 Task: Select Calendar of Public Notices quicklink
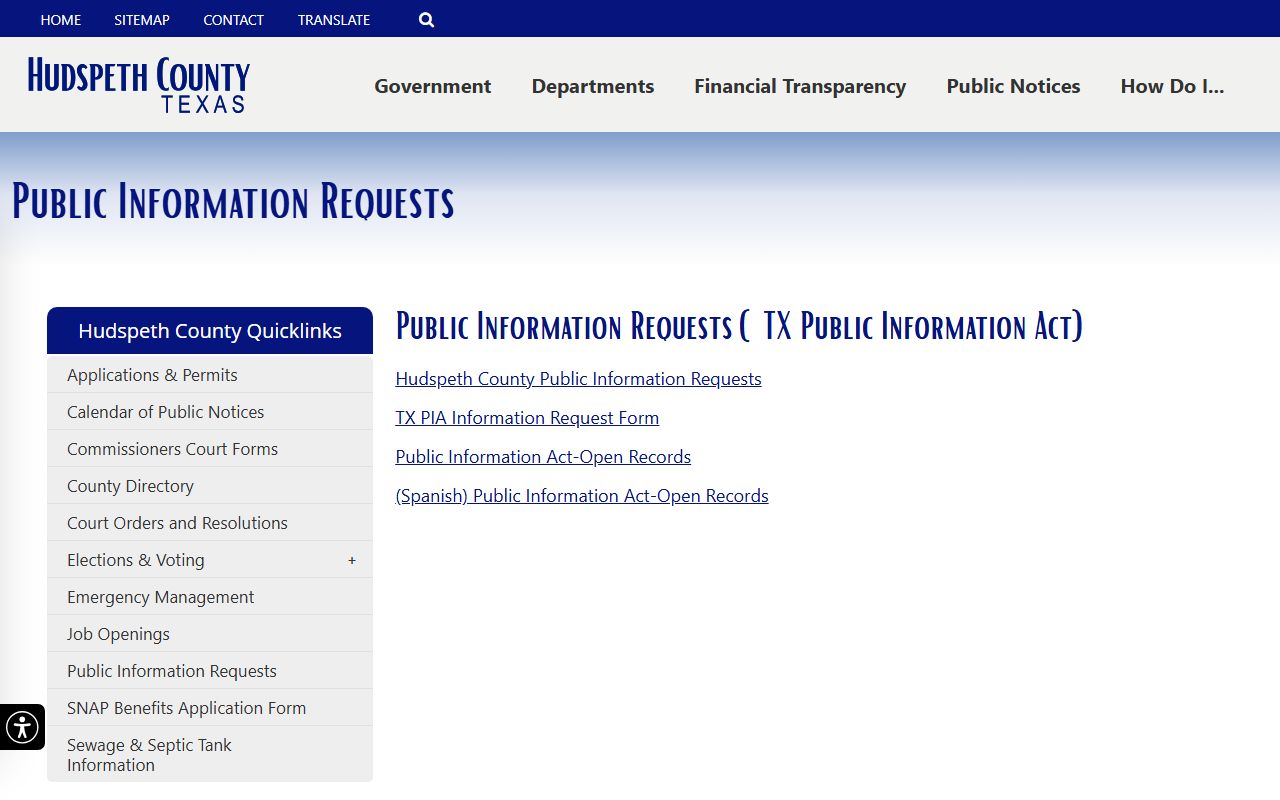[x=210, y=412]
